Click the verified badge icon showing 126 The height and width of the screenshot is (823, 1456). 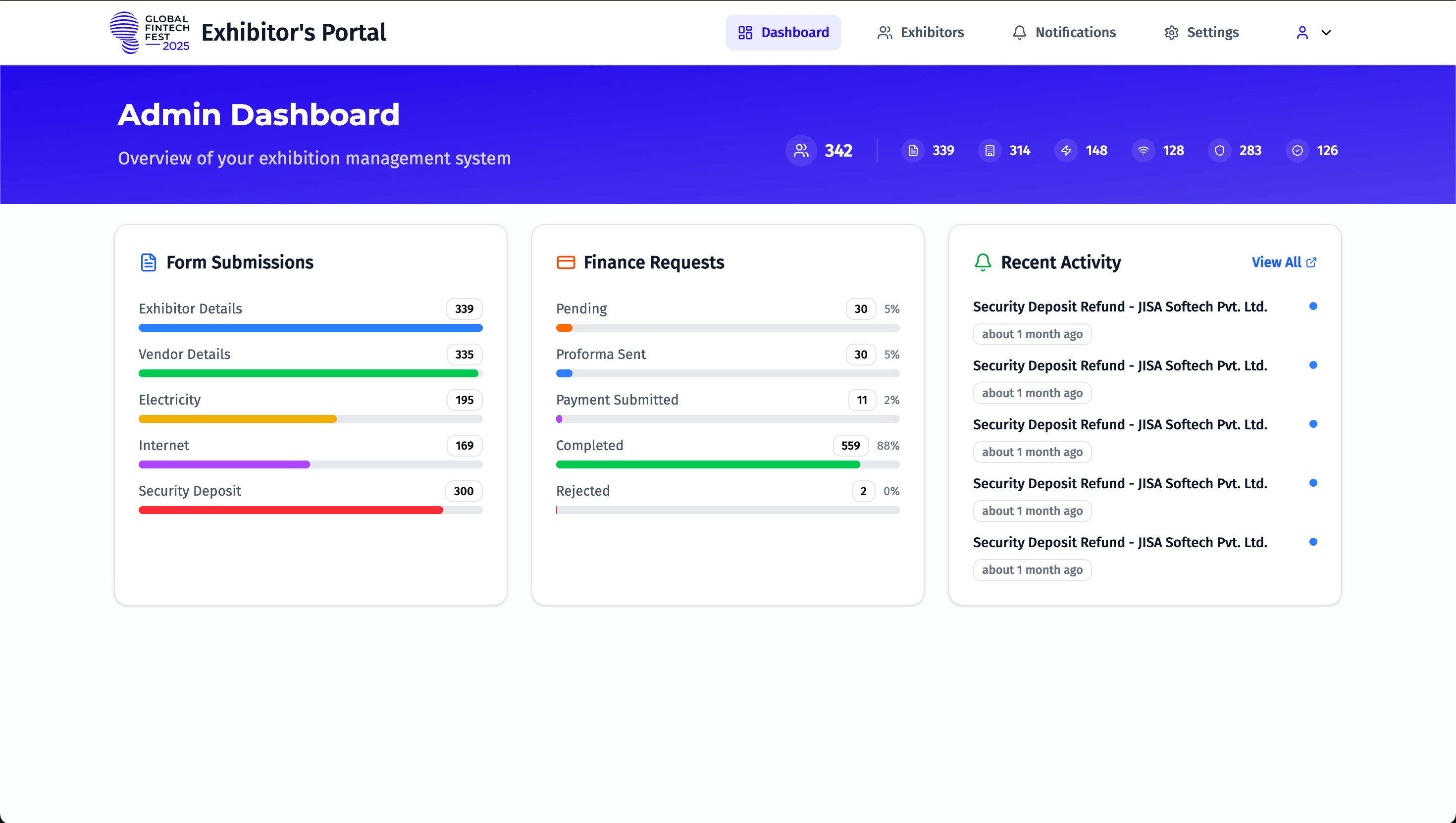[1297, 151]
